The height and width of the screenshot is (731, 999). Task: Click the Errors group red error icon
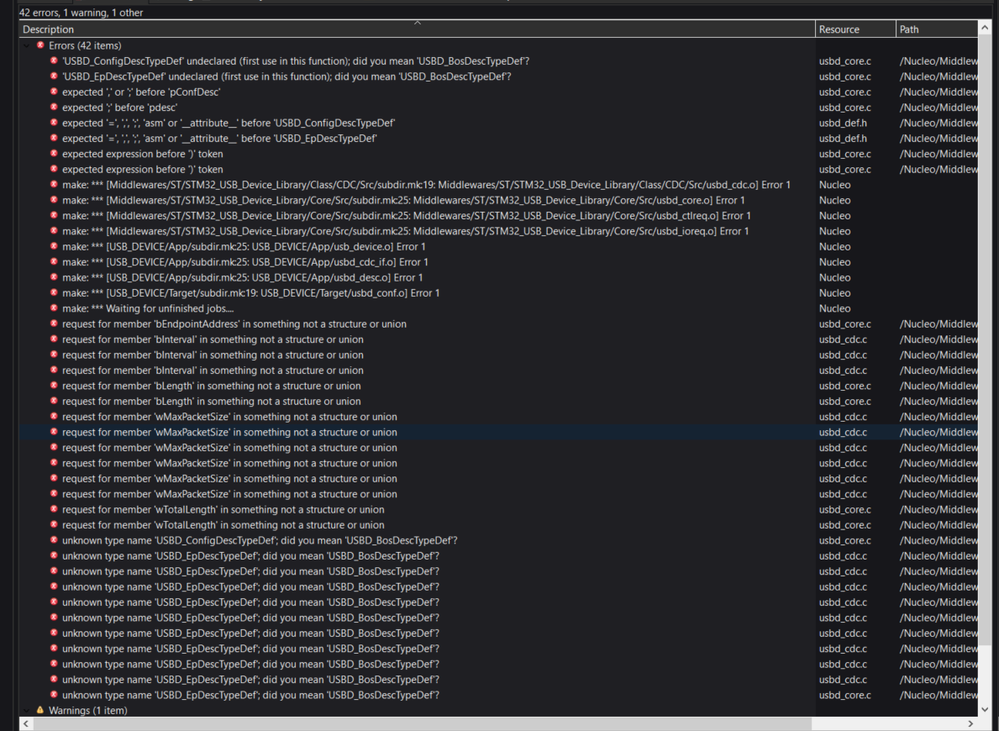click(x=41, y=45)
